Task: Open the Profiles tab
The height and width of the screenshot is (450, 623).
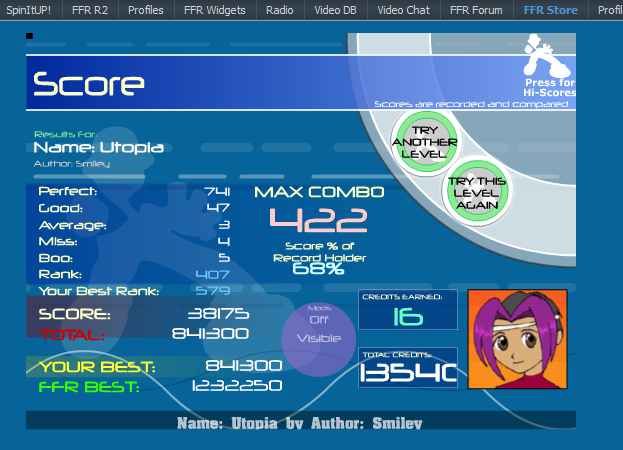Action: tap(145, 10)
